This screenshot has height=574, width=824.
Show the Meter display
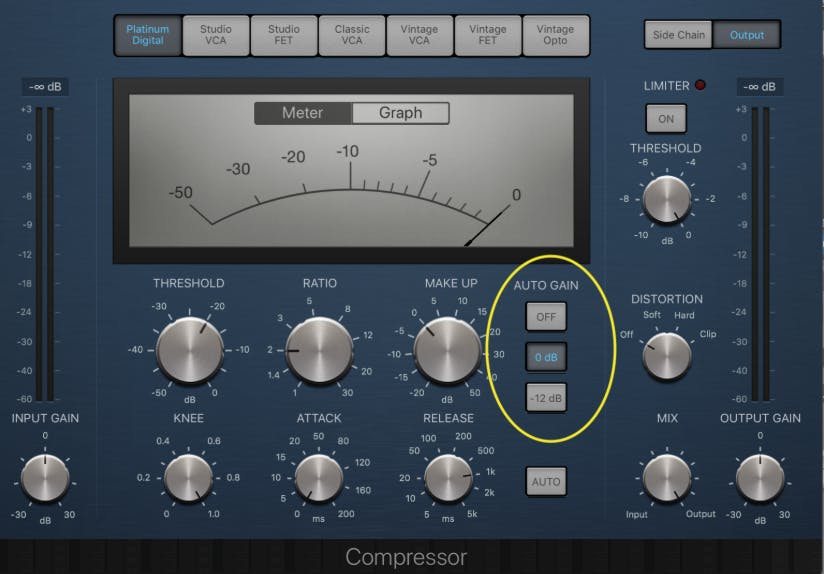302,113
